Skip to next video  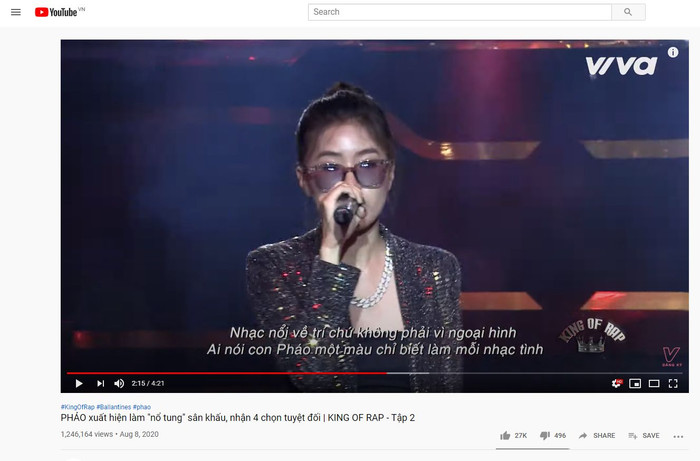pos(100,383)
